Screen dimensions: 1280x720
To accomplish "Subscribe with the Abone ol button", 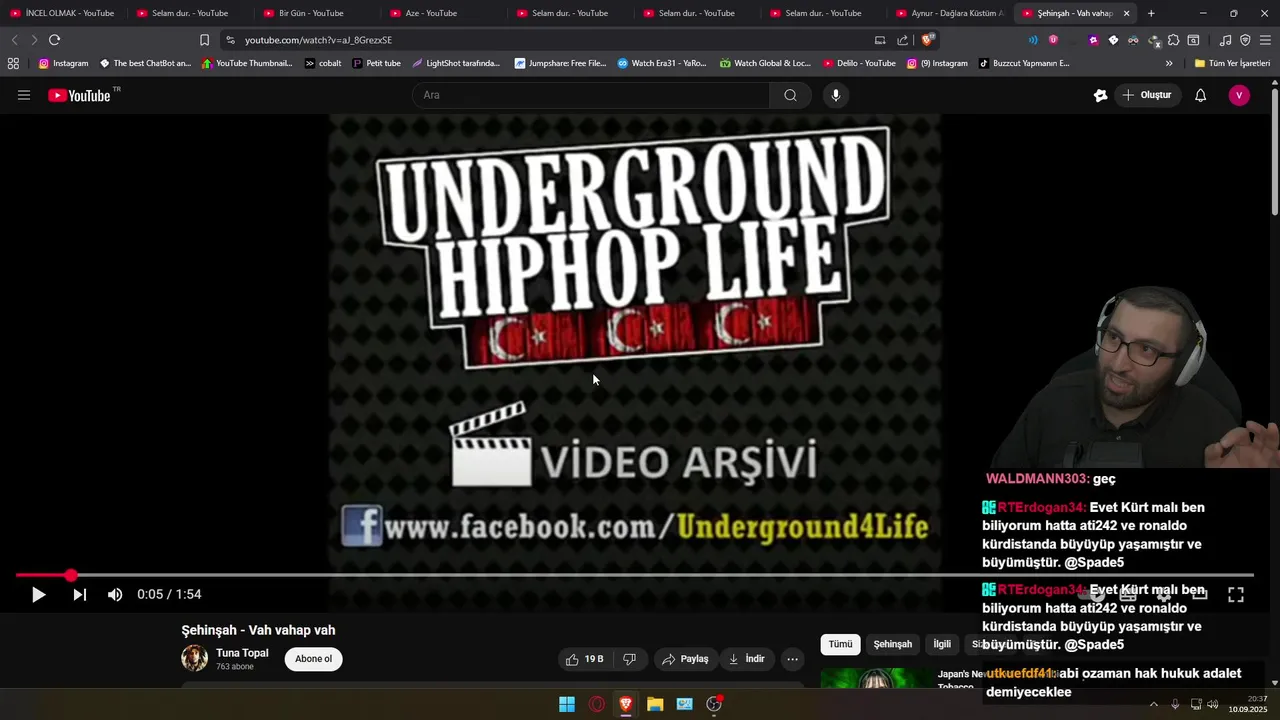I will (313, 659).
